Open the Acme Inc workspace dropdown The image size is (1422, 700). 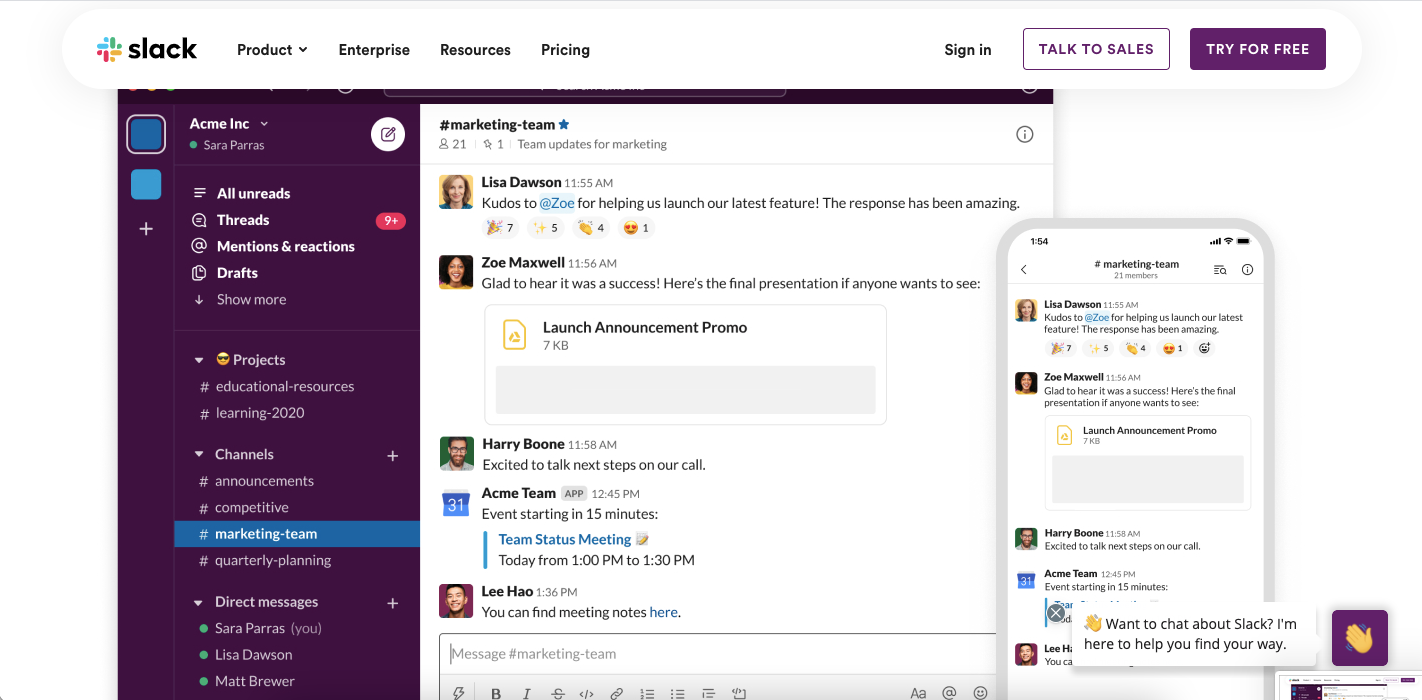coord(228,123)
